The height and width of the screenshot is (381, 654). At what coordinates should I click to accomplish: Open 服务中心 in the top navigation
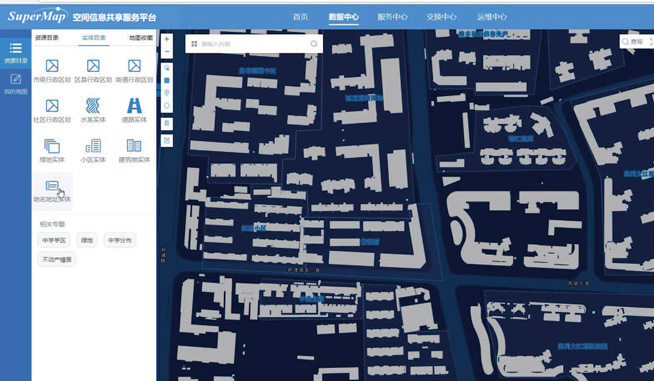pyautogui.click(x=392, y=17)
